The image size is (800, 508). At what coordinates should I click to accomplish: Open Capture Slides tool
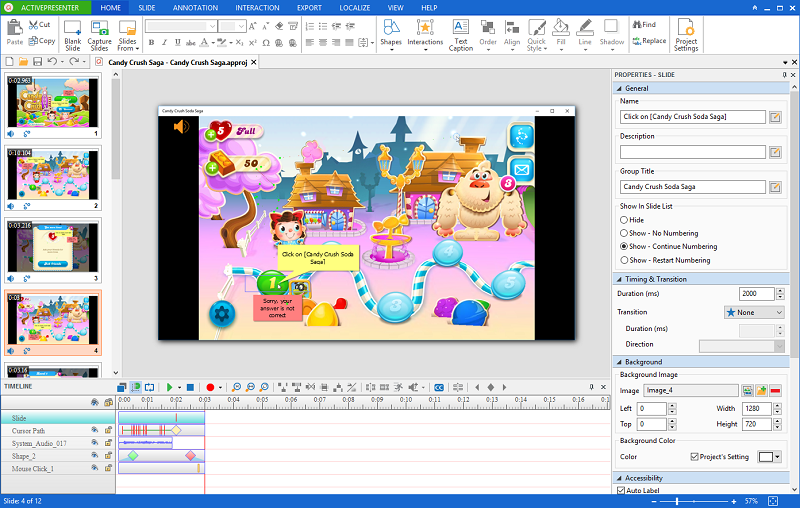pos(99,35)
